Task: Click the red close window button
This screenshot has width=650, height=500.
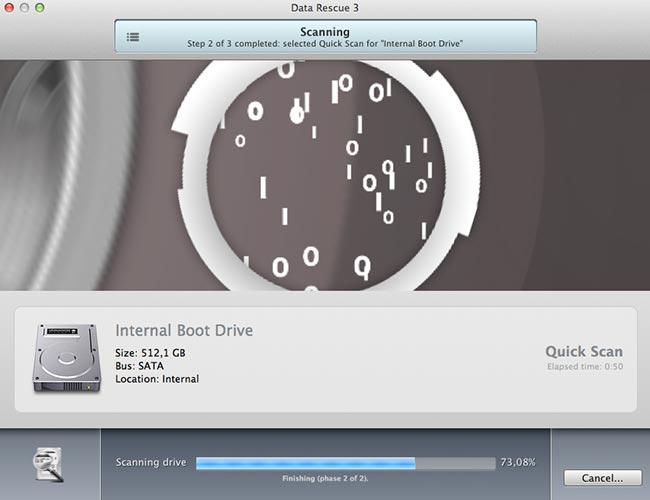Action: click(x=9, y=7)
